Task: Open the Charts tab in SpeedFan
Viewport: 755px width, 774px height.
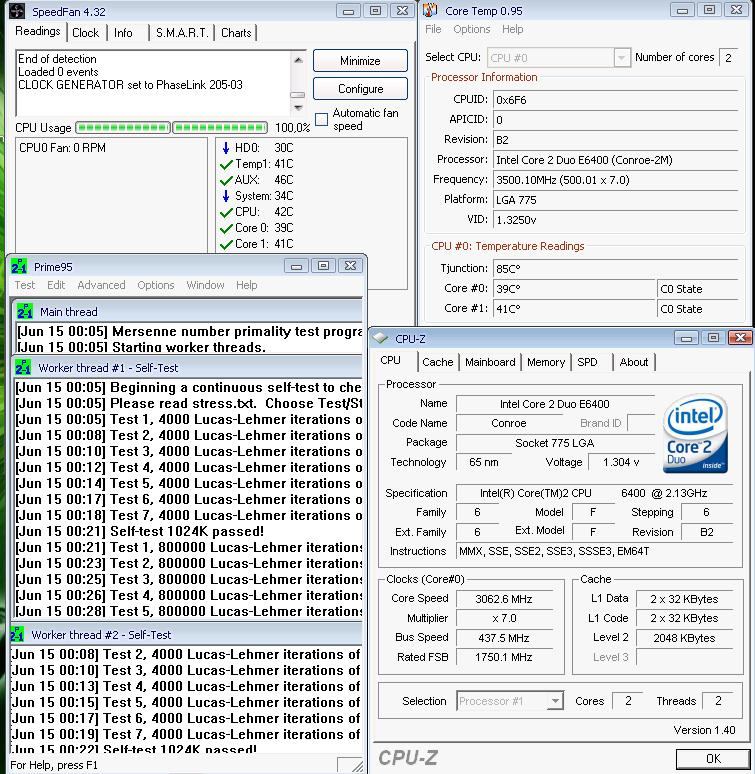Action: 236,33
